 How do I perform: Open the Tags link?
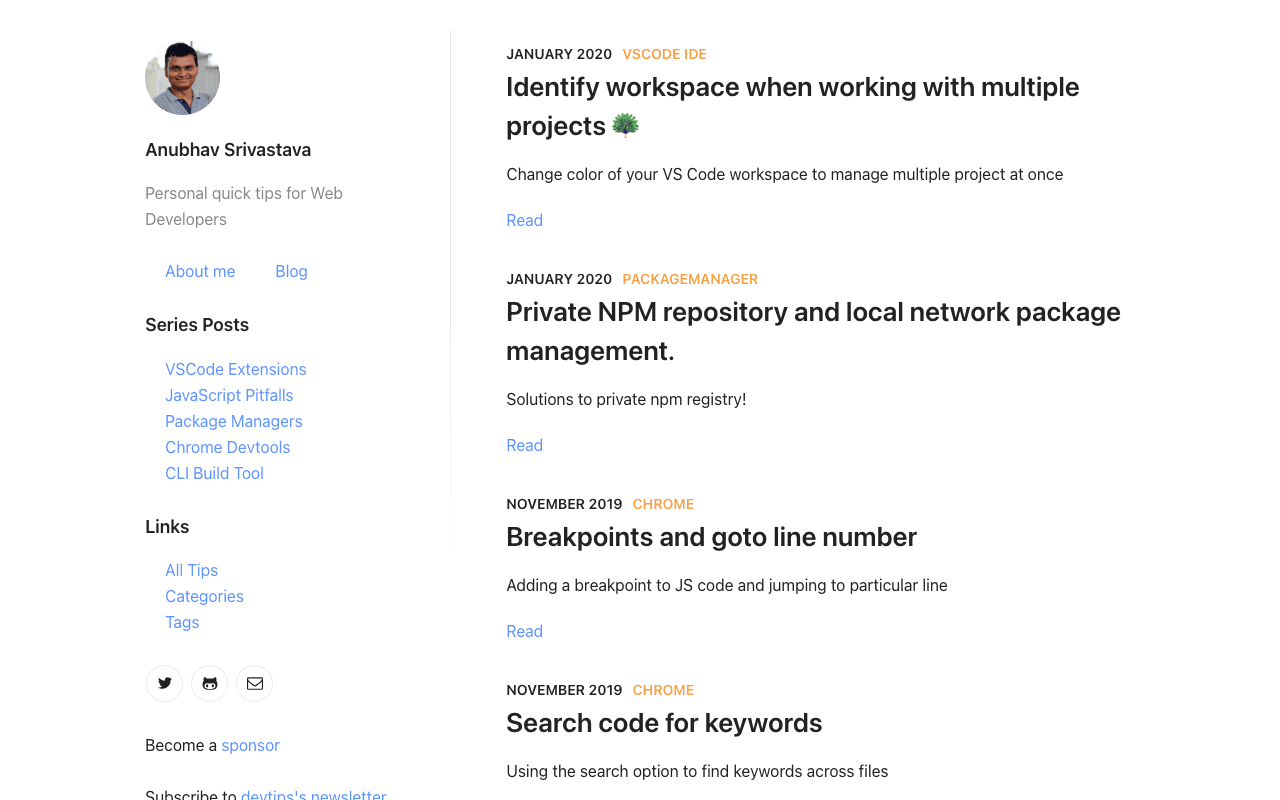(182, 622)
